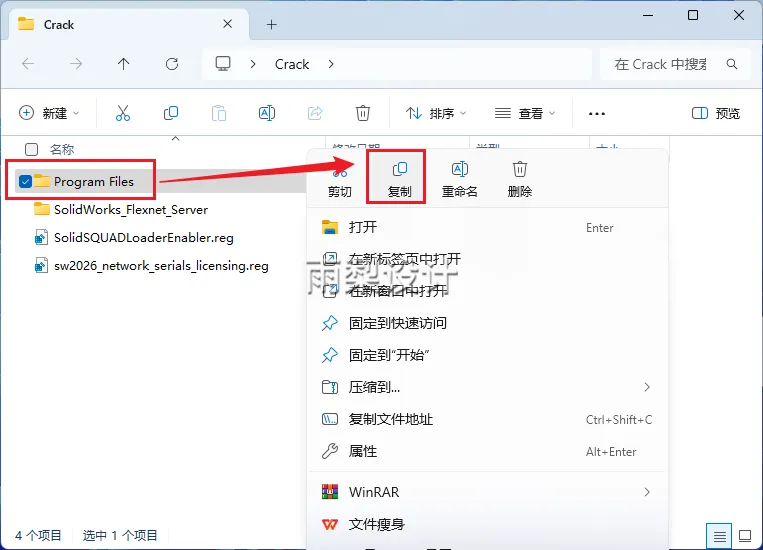This screenshot has height=550, width=763.
Task: Add a new tab with plus button
Action: coord(272,24)
